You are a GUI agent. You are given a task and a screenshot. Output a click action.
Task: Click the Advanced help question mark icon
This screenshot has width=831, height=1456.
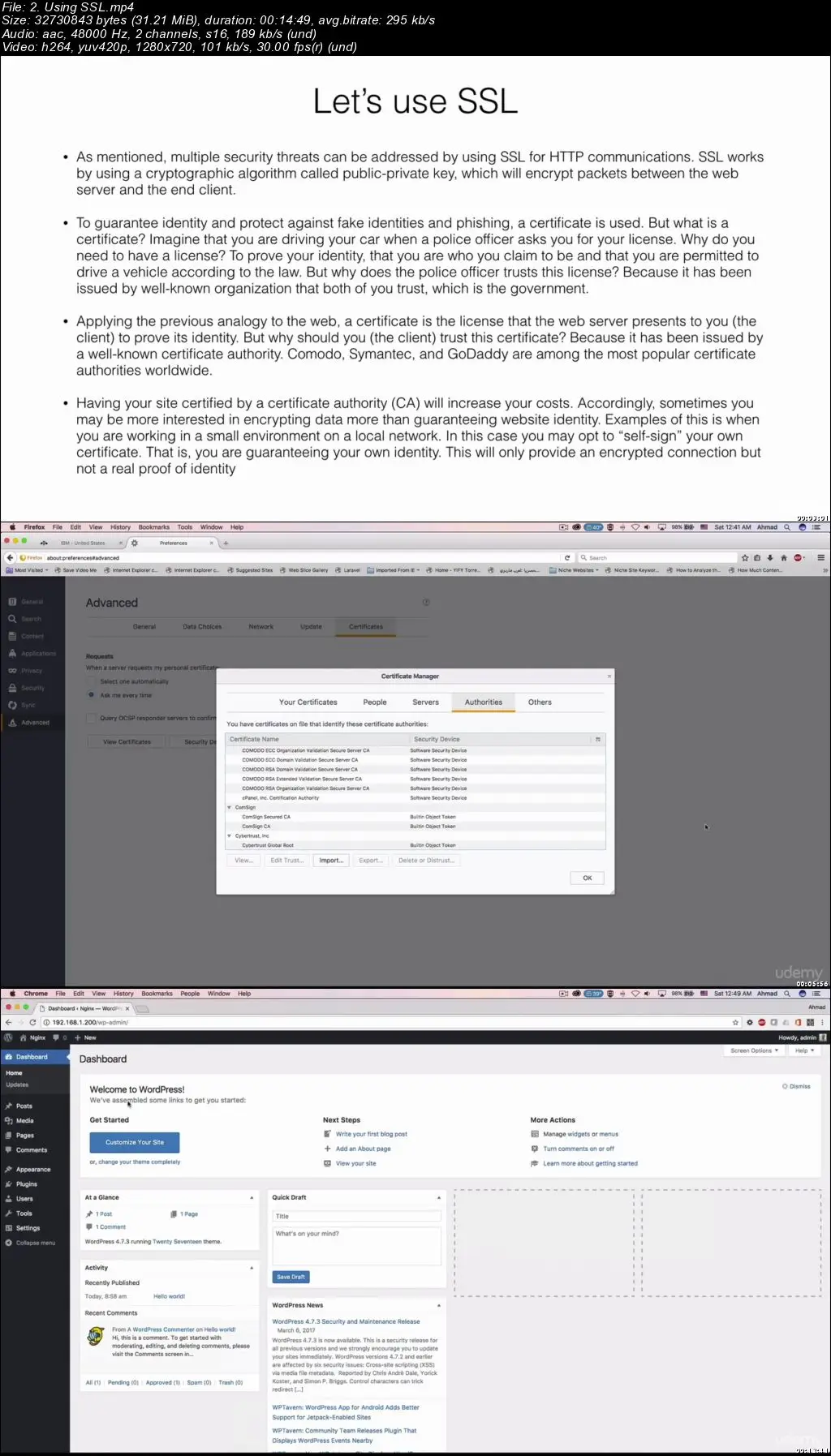(x=426, y=603)
